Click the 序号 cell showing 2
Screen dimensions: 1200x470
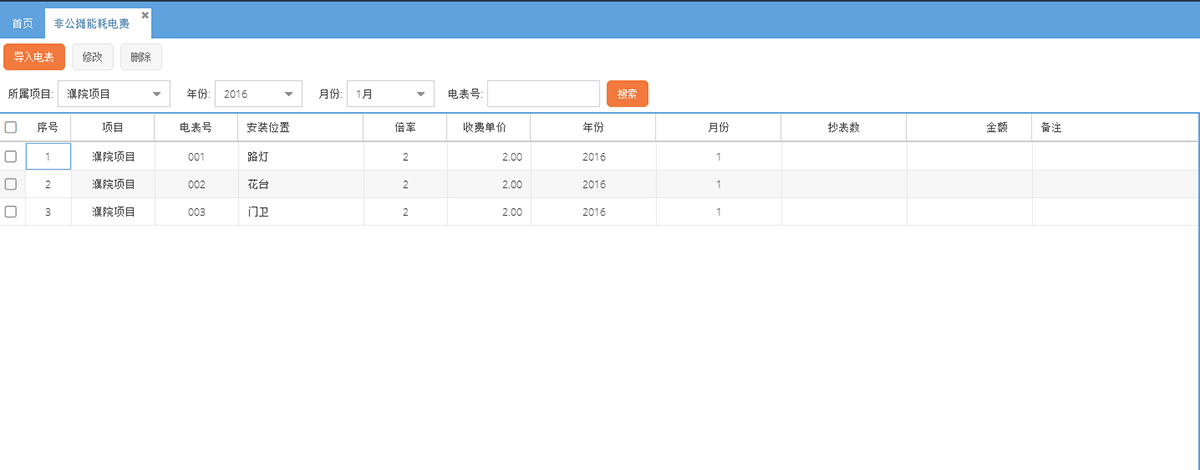[x=48, y=184]
